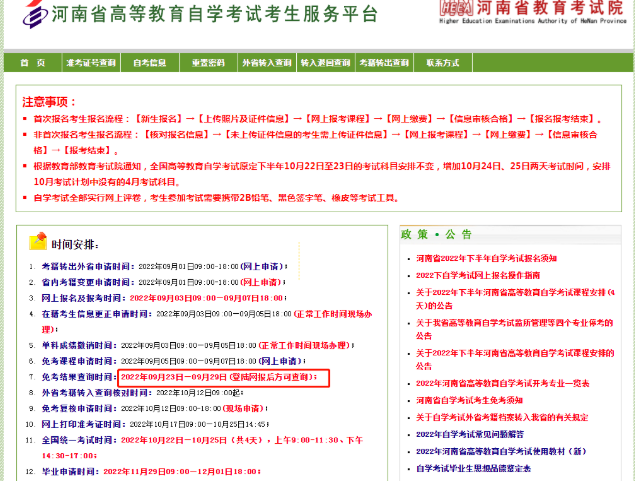Select 转入退回查询 navigation item

point(326,63)
